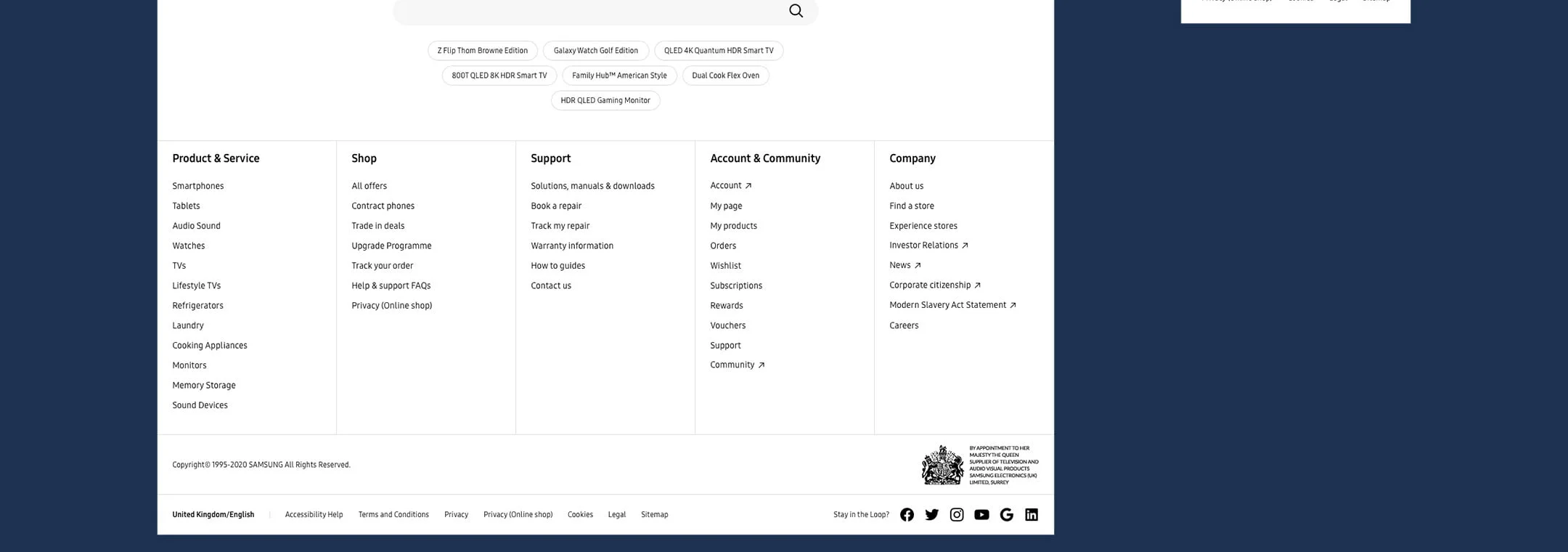The width and height of the screenshot is (1568, 552).
Task: Open the Google icon in footer
Action: [x=1006, y=515]
